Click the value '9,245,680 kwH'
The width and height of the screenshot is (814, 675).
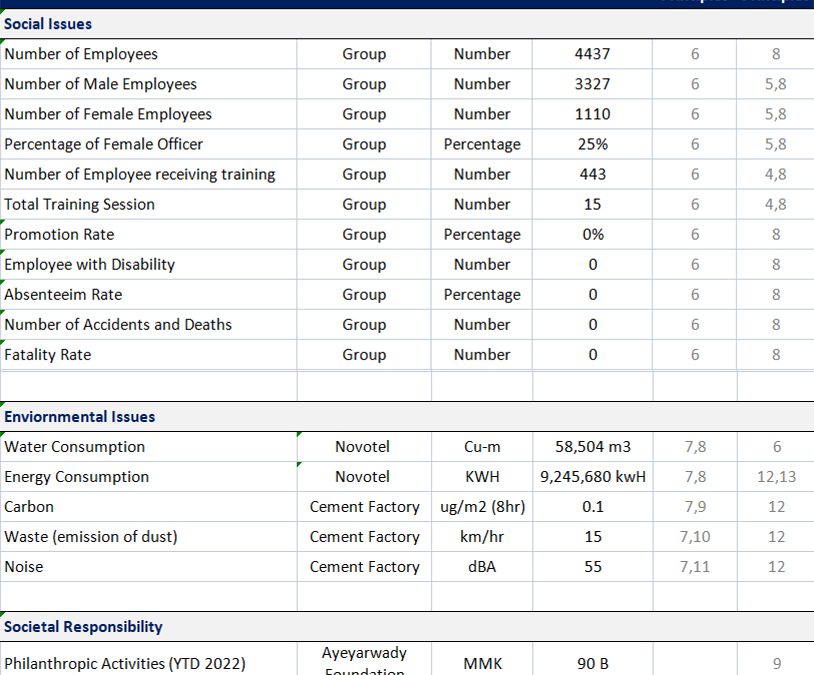[592, 477]
